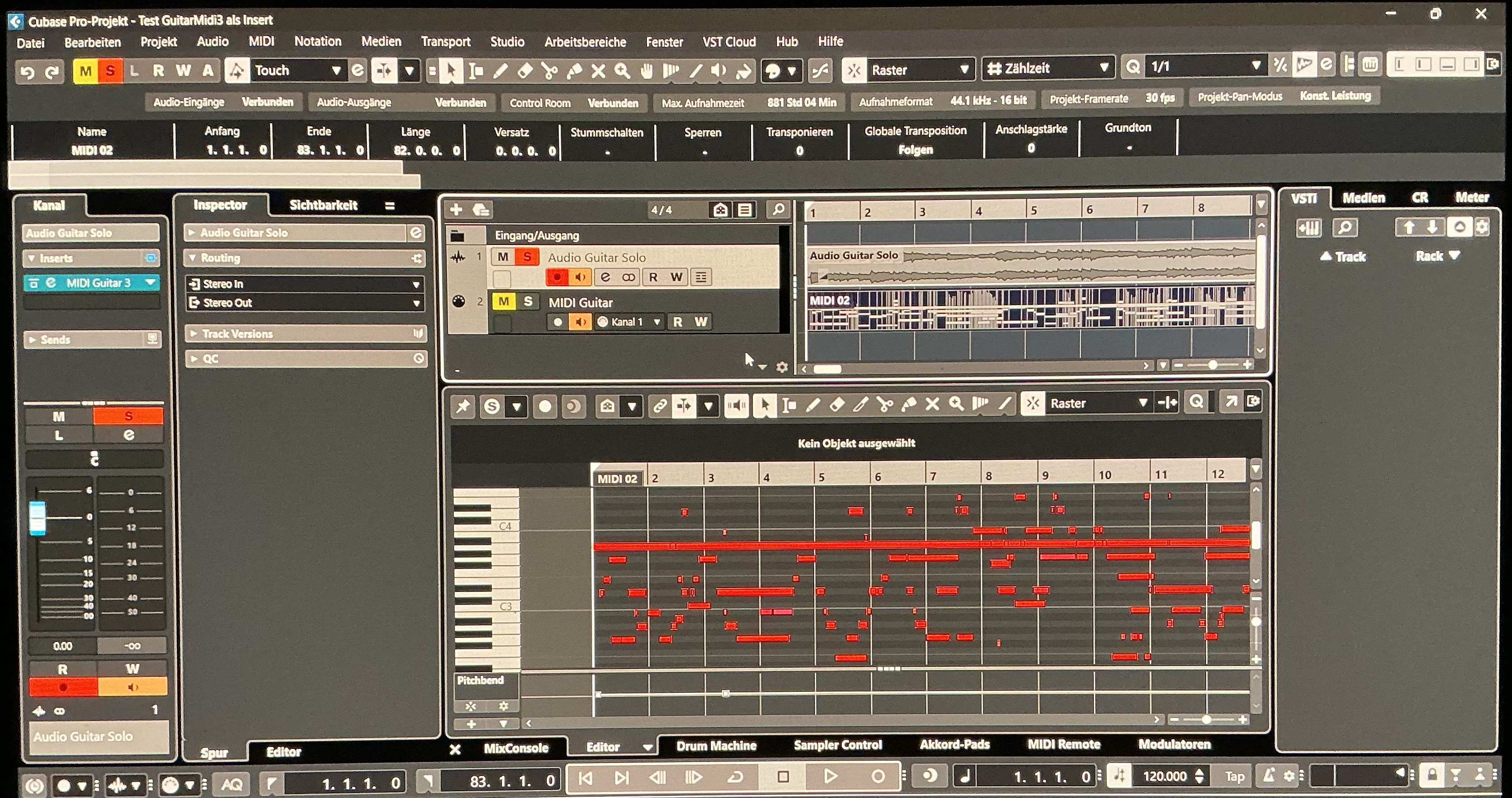Open Stereo In input routing dropdown

coord(305,284)
